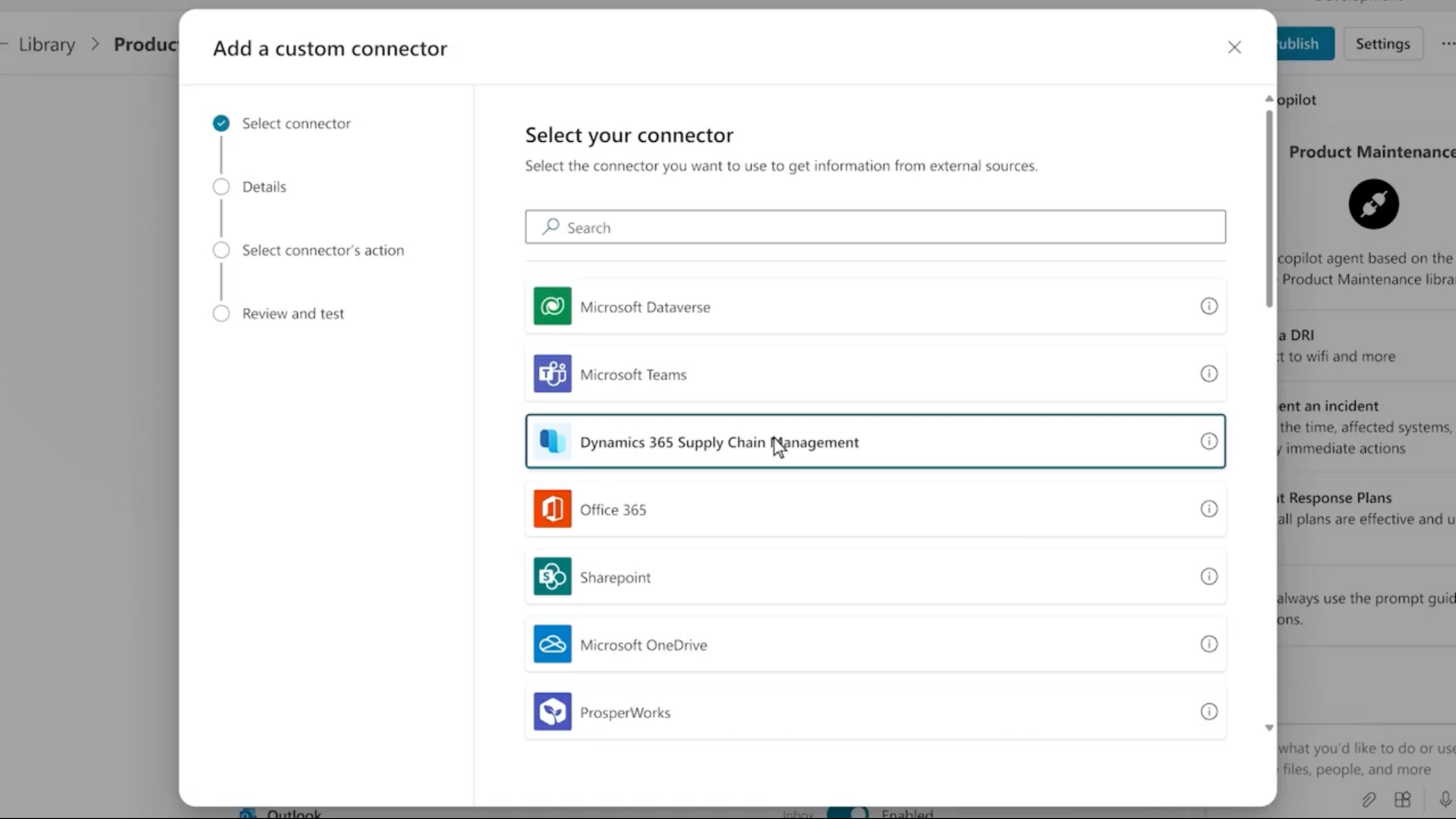
Task: Click the Select connector's action step circle
Action: coord(221,250)
